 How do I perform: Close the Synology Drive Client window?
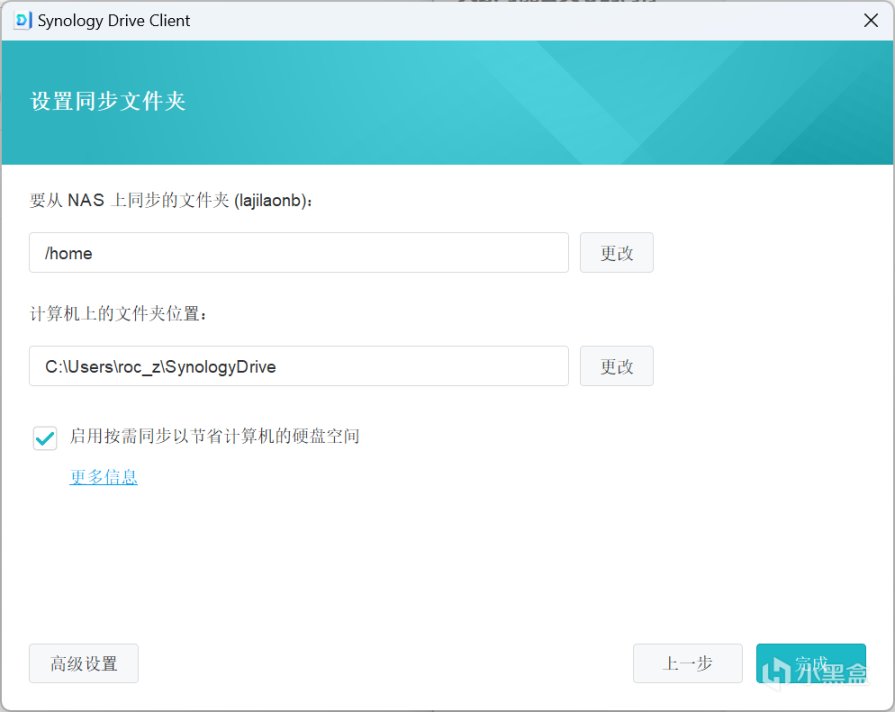[870, 21]
